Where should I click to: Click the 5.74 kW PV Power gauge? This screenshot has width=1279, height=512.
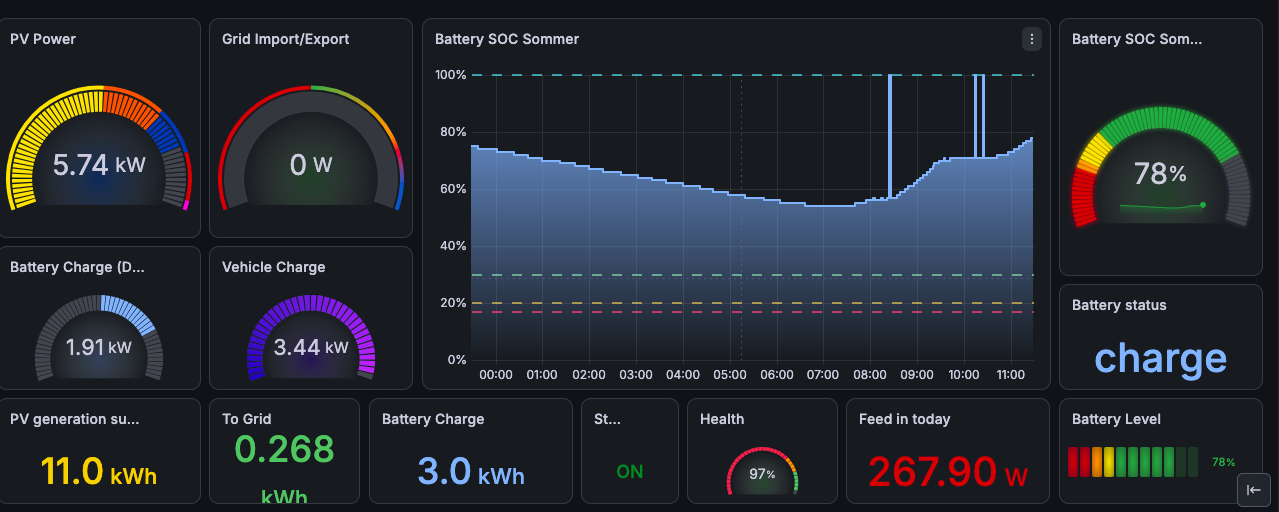tap(99, 150)
